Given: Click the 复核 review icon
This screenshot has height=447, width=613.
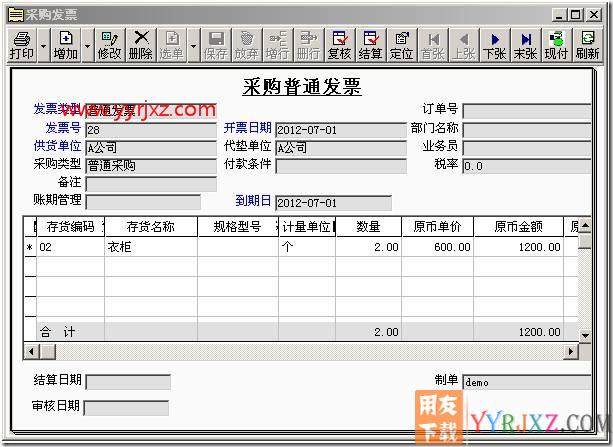Looking at the screenshot, I should tap(339, 45).
